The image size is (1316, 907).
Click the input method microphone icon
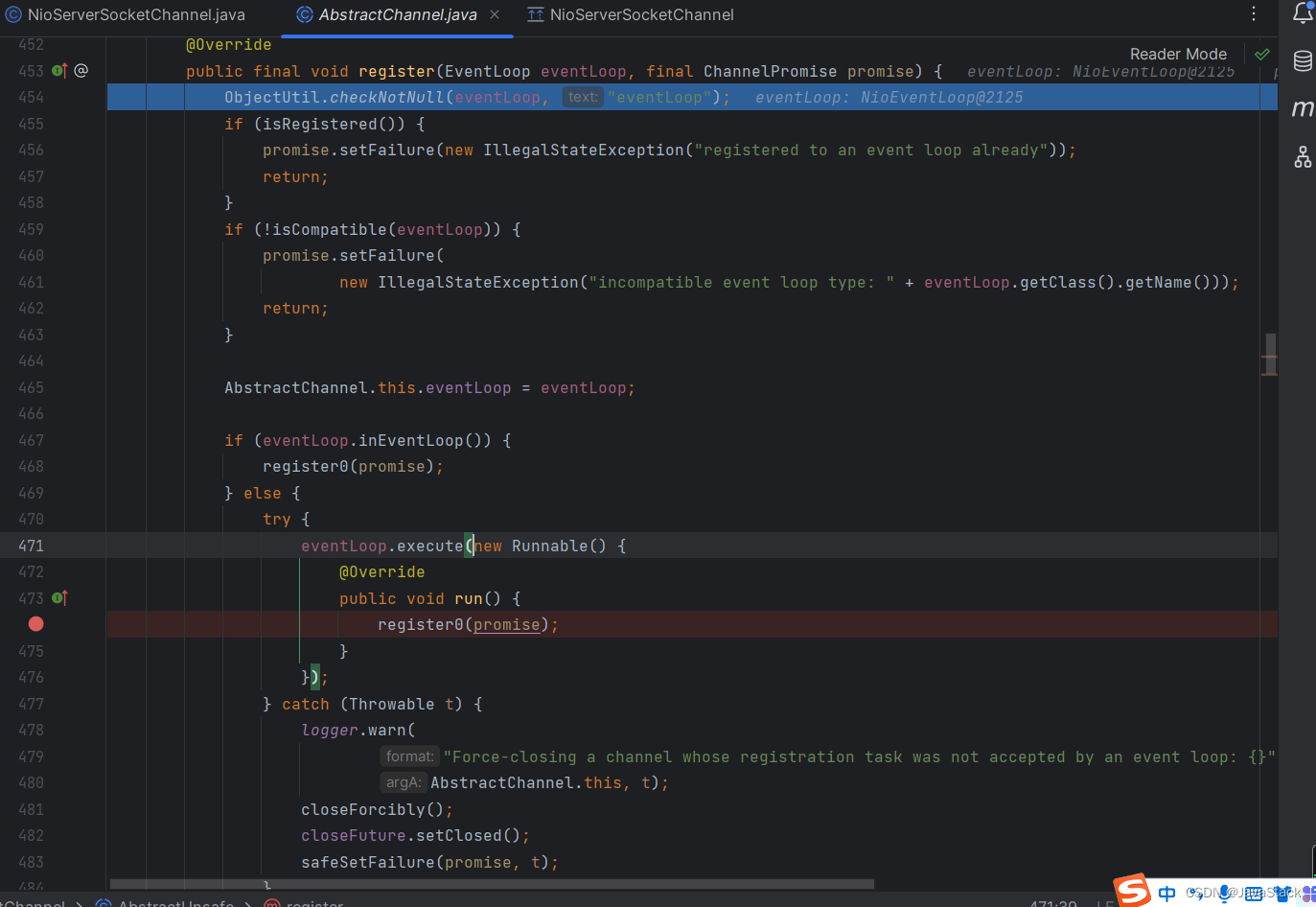(1225, 894)
